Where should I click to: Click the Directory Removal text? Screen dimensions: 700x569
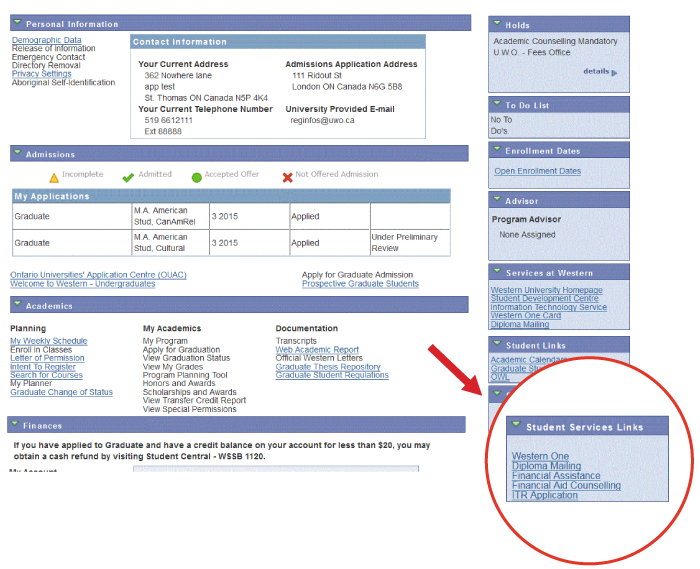pos(46,66)
